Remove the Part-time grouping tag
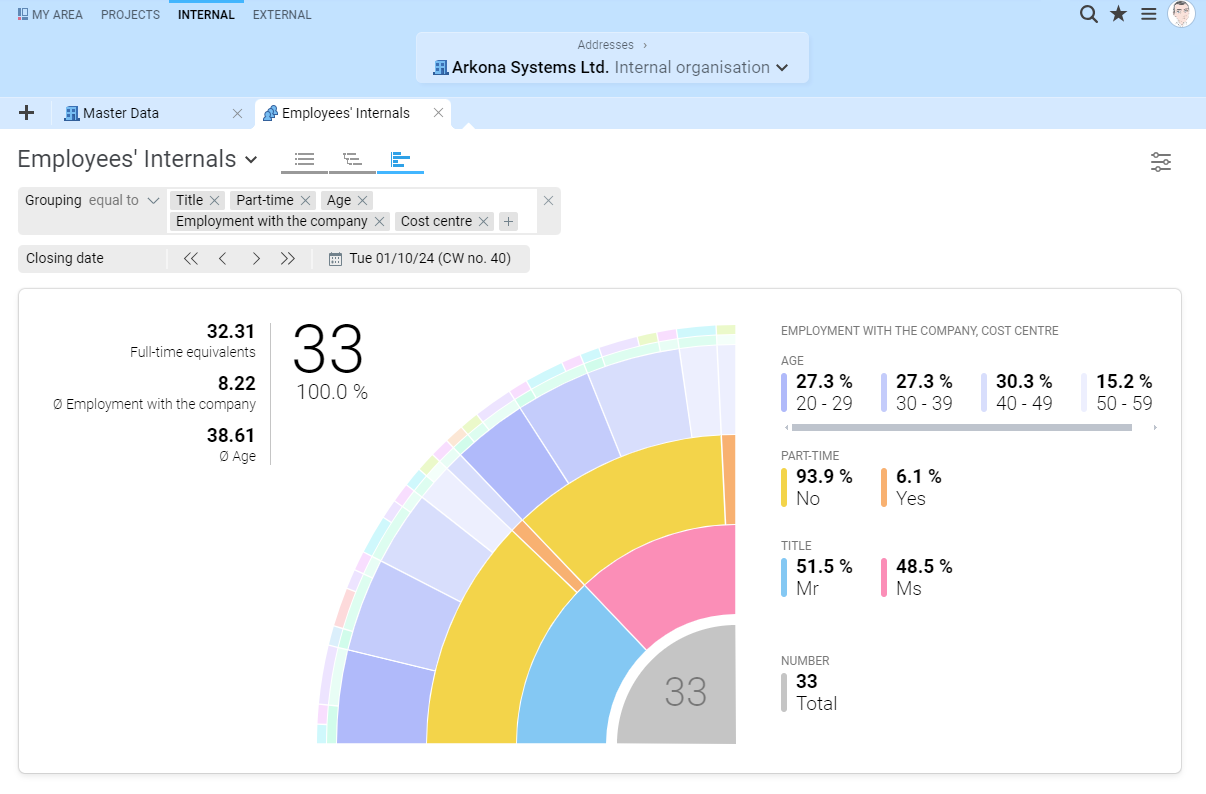Image resolution: width=1206 pixels, height=794 pixels. pyautogui.click(x=305, y=200)
